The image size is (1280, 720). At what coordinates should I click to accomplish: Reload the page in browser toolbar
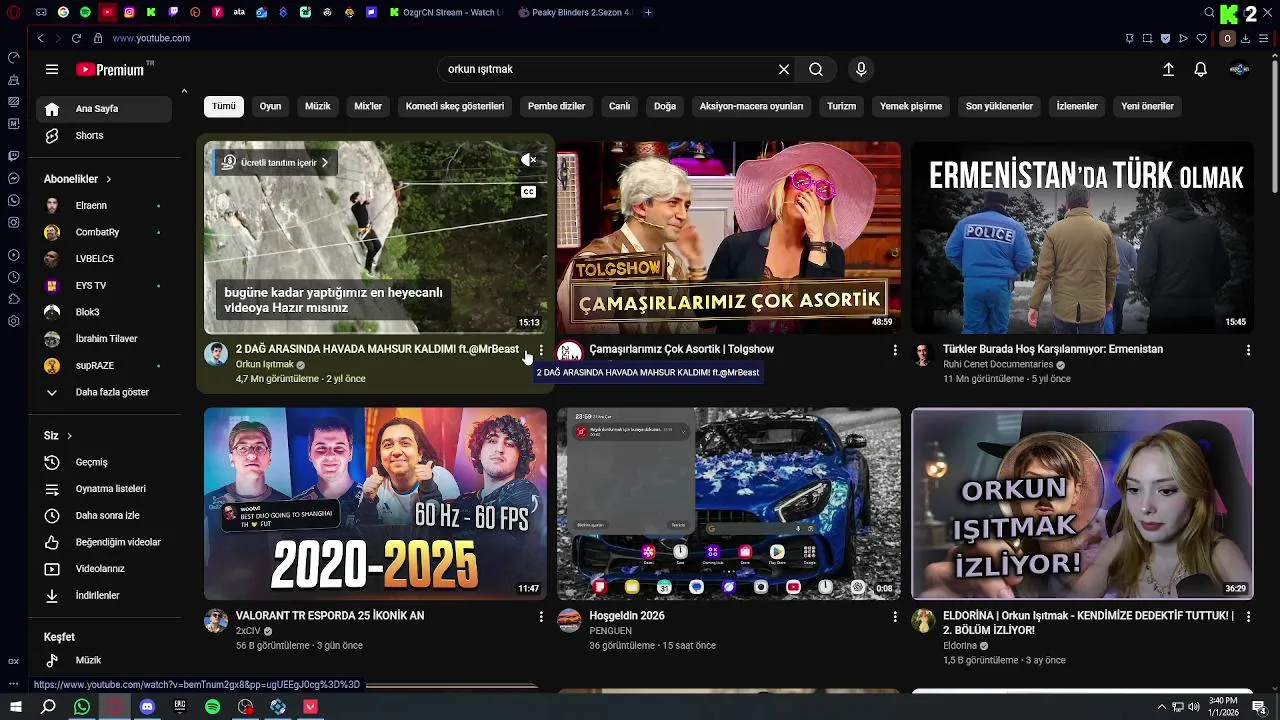click(x=76, y=38)
